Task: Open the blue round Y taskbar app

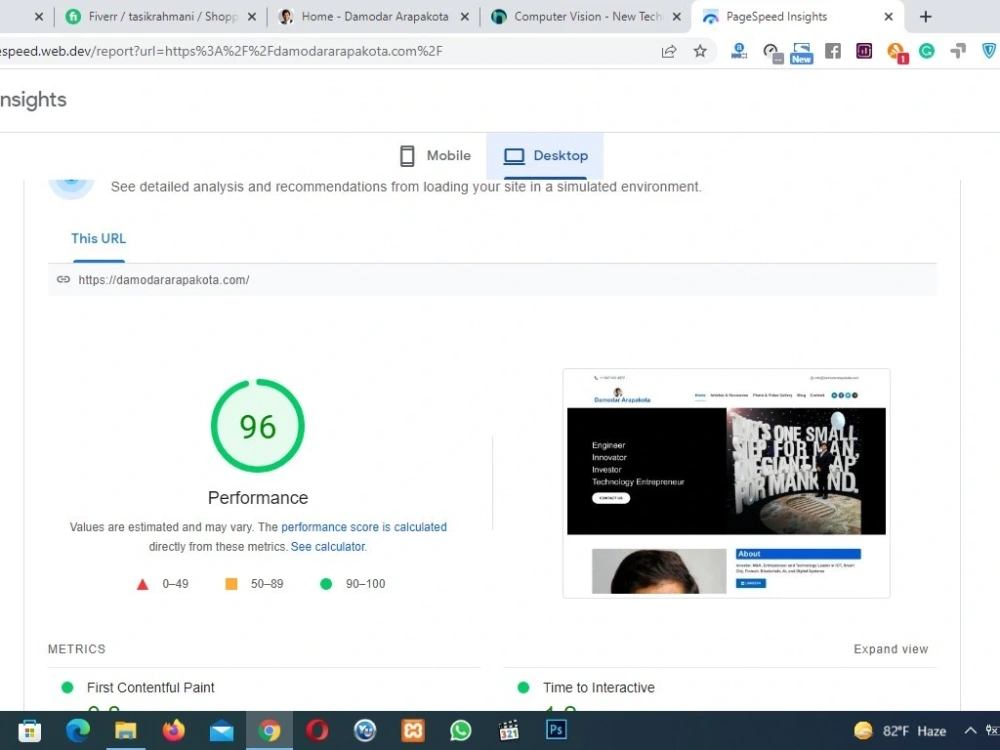Action: click(365, 731)
